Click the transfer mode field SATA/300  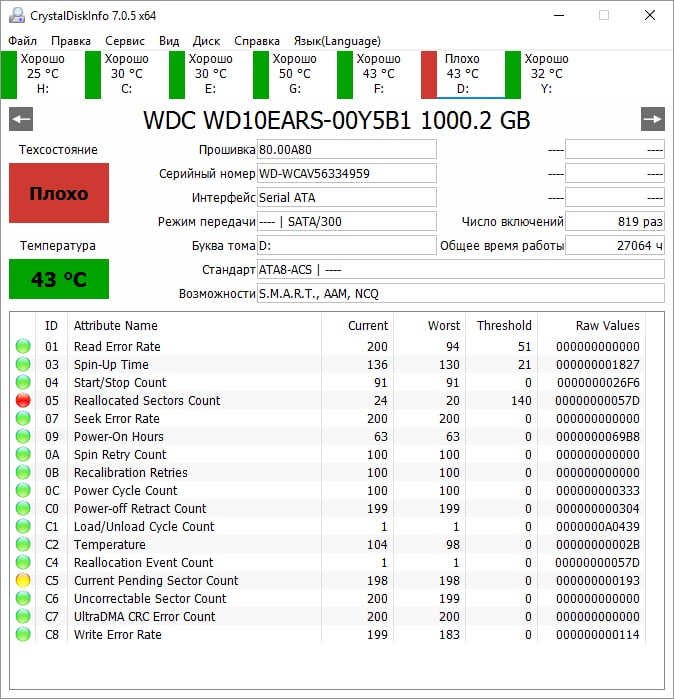tap(347, 222)
